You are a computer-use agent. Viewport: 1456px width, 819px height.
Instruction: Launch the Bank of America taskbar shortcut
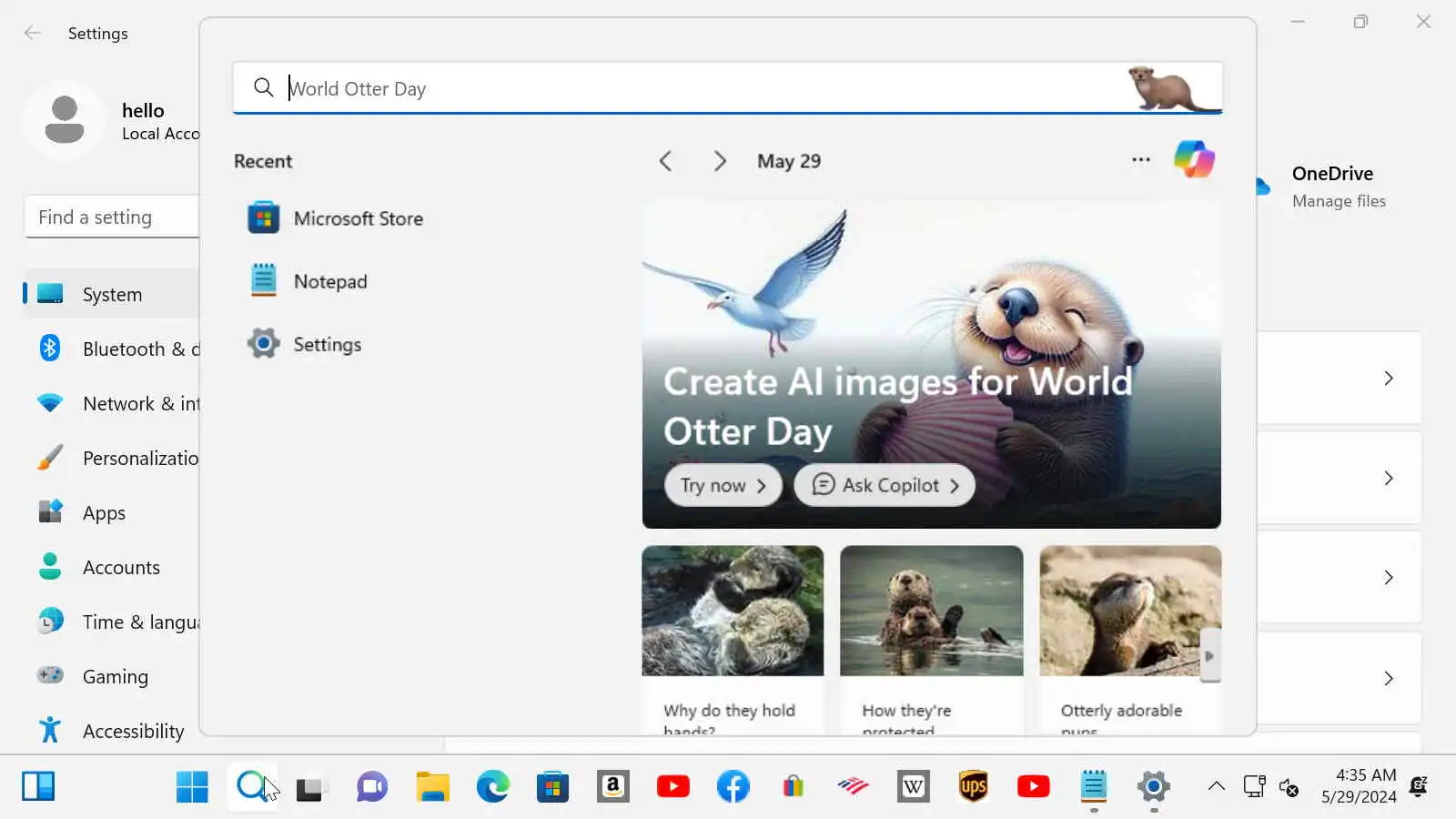[x=853, y=786]
